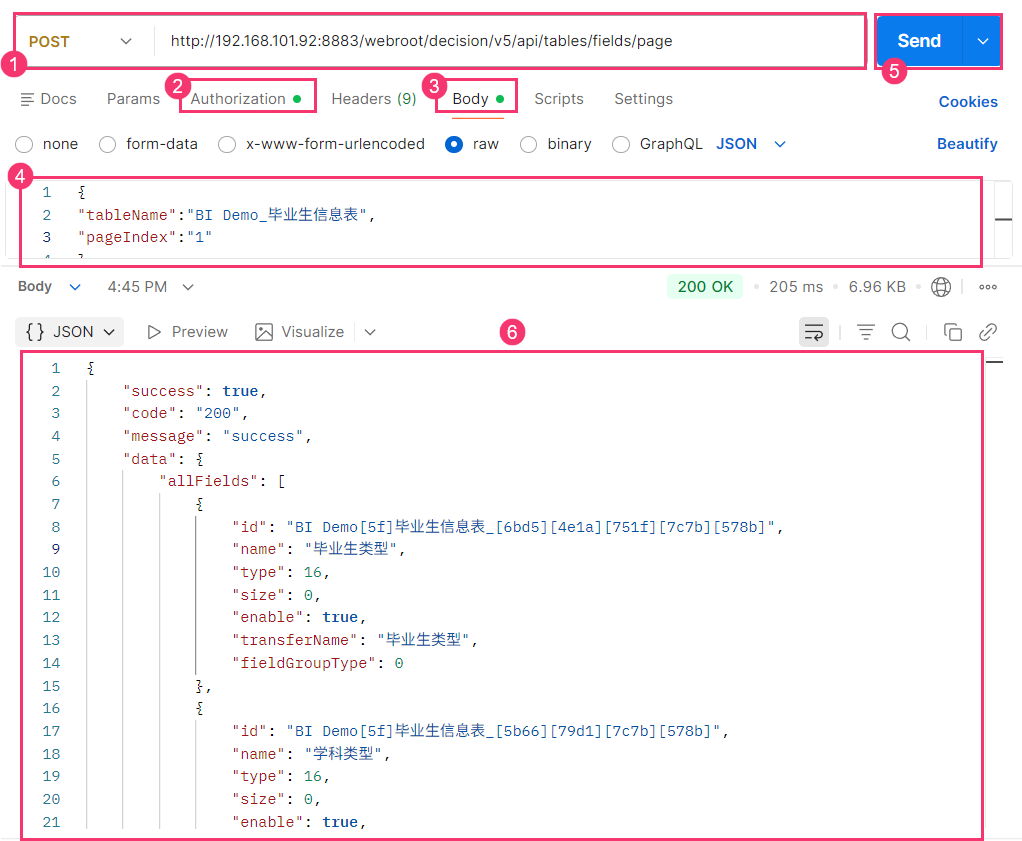This screenshot has height=841, width=1022.
Task: Open the three-dots response options menu
Action: [987, 287]
